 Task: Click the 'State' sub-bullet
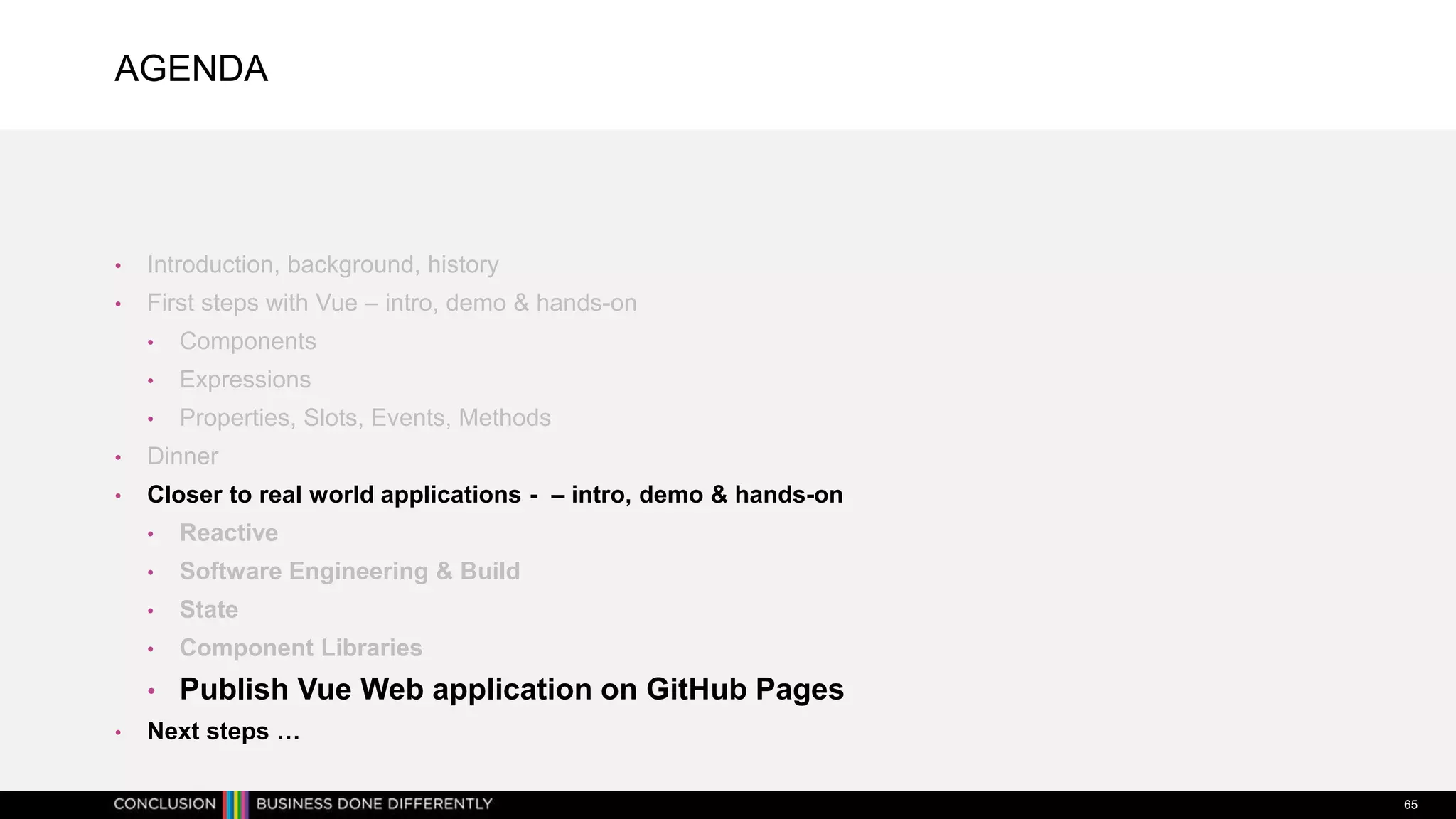tap(209, 610)
